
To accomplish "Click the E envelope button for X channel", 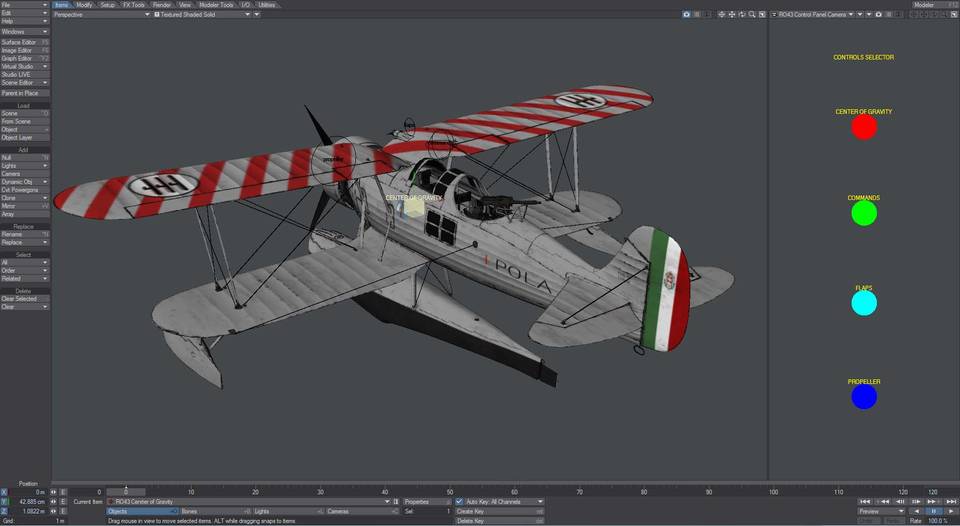I will pos(63,492).
